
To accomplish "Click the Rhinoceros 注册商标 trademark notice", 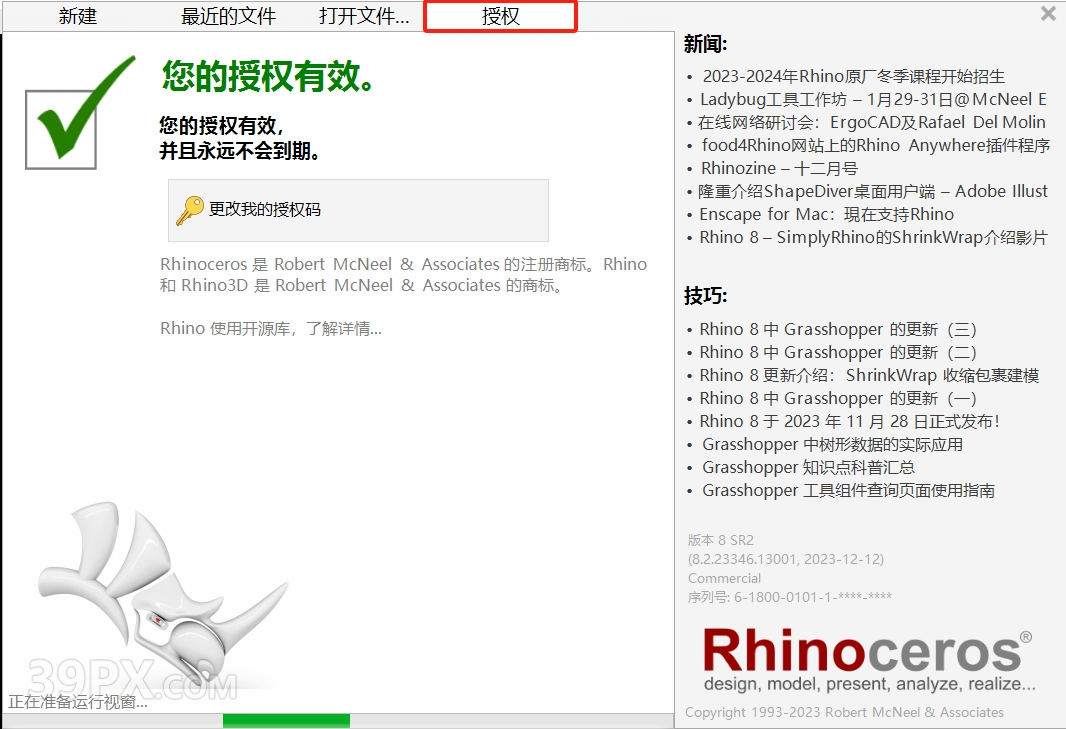I will 403,275.
